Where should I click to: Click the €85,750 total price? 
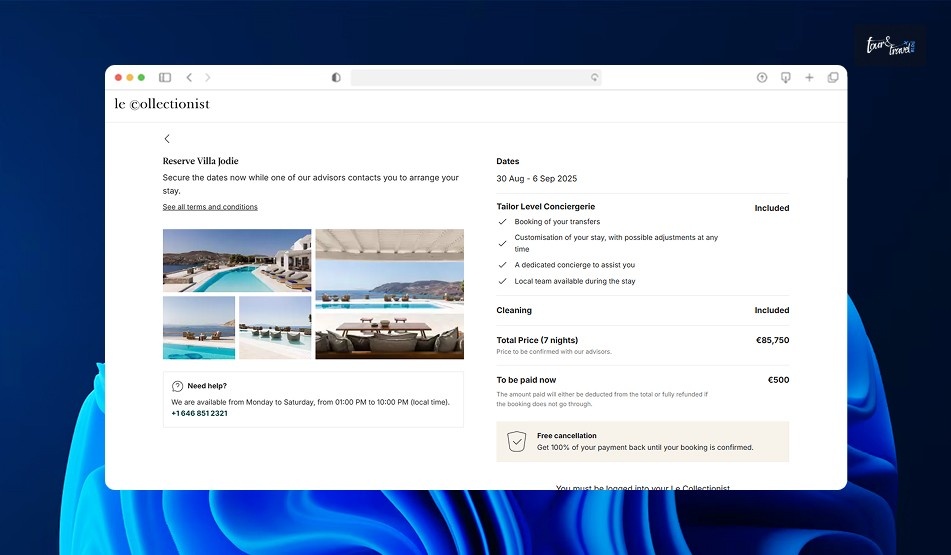point(772,340)
